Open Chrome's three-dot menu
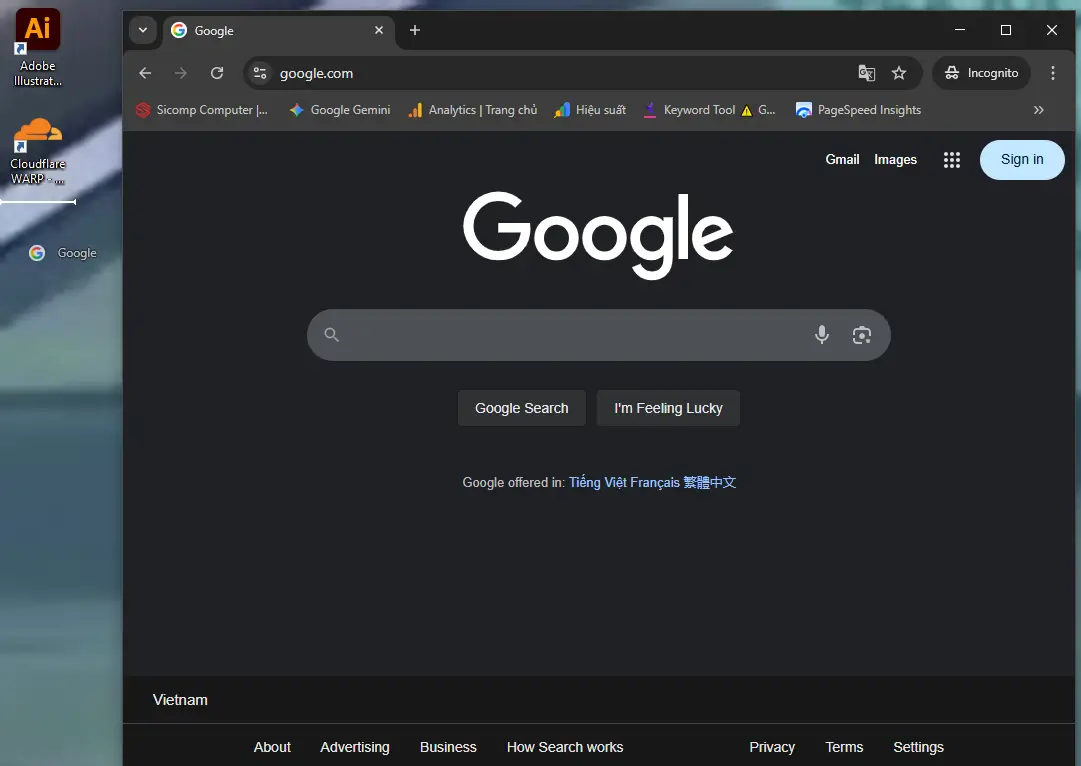 [1052, 73]
